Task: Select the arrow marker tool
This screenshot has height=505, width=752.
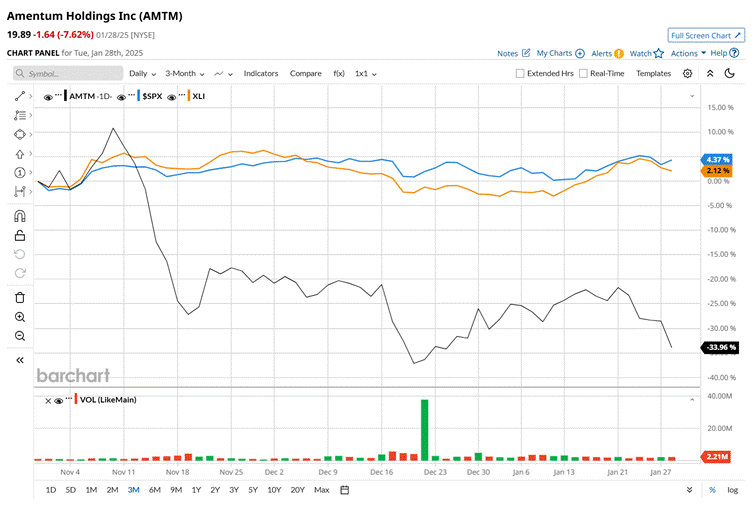Action: [x=20, y=154]
